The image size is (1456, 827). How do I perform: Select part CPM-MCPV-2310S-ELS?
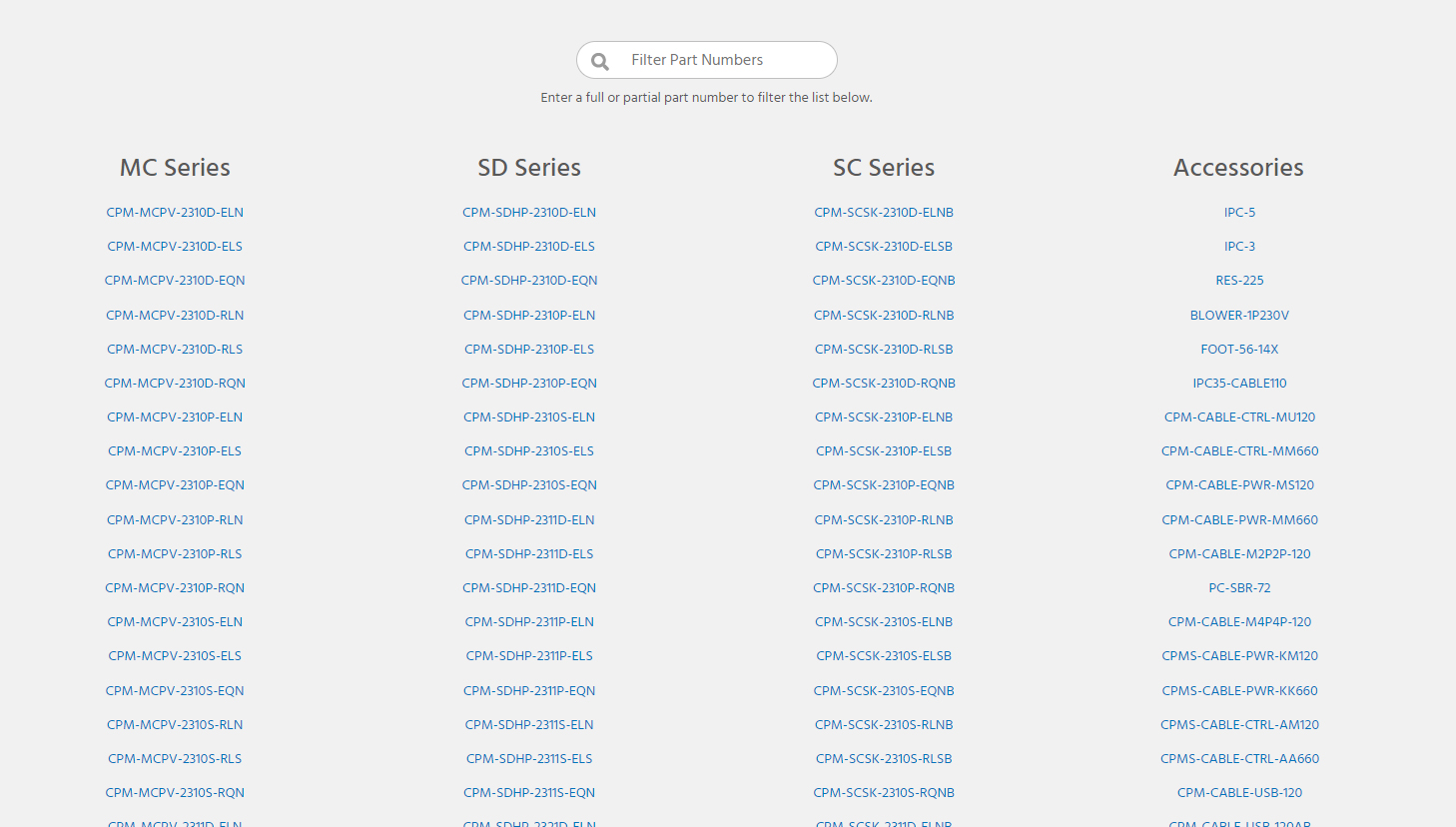pyautogui.click(x=175, y=655)
